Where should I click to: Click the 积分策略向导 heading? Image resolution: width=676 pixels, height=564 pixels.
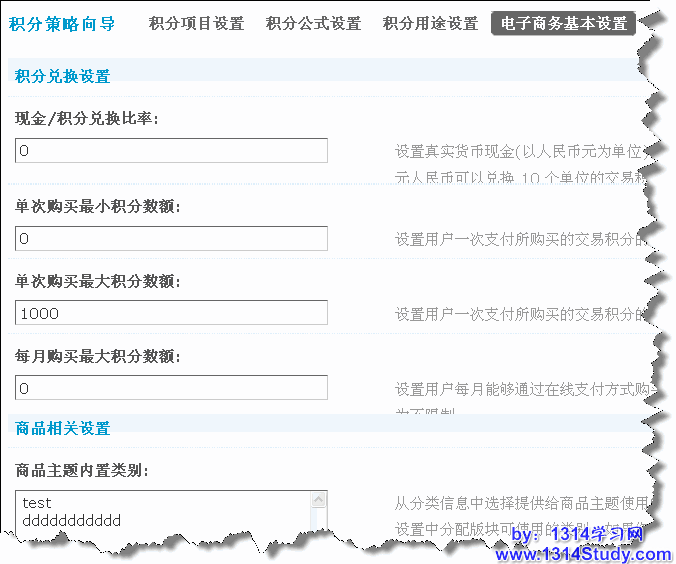[x=62, y=24]
